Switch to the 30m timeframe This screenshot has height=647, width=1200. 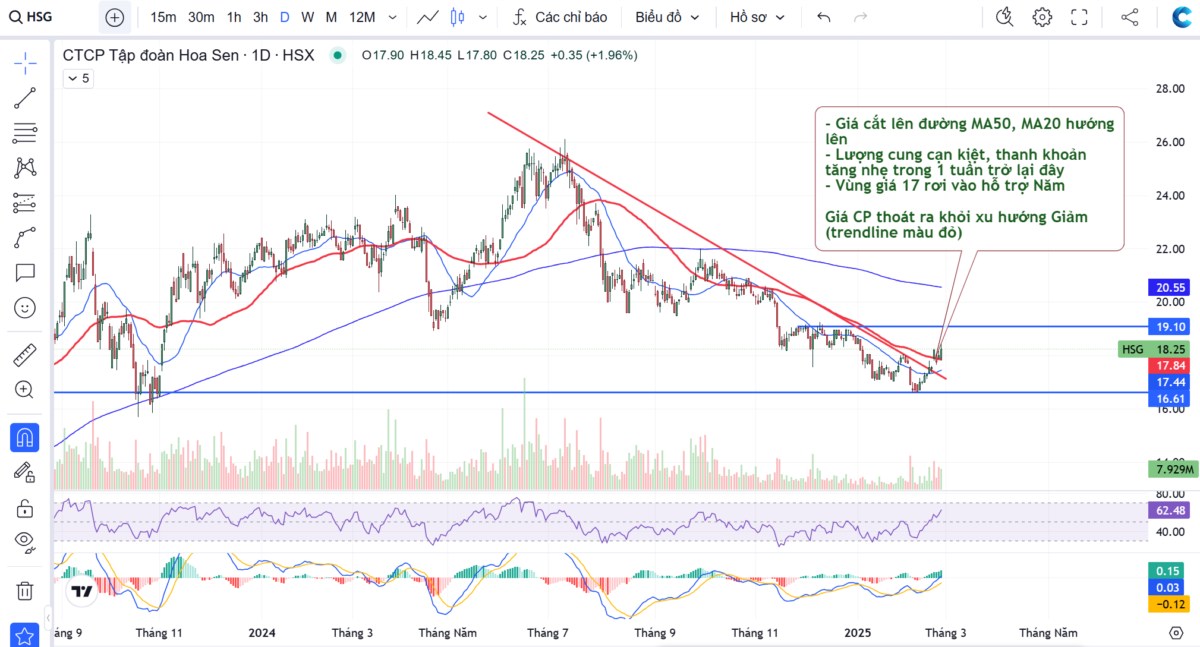201,17
